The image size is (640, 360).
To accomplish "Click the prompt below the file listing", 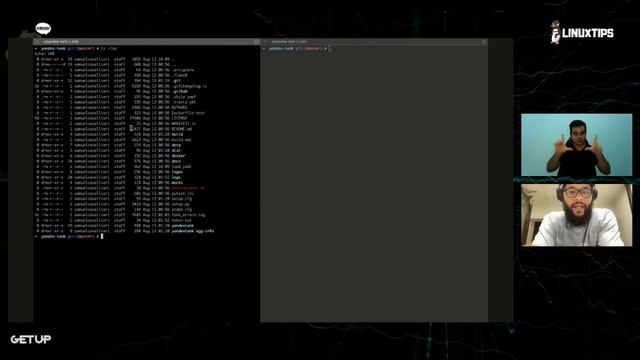I will 69,236.
